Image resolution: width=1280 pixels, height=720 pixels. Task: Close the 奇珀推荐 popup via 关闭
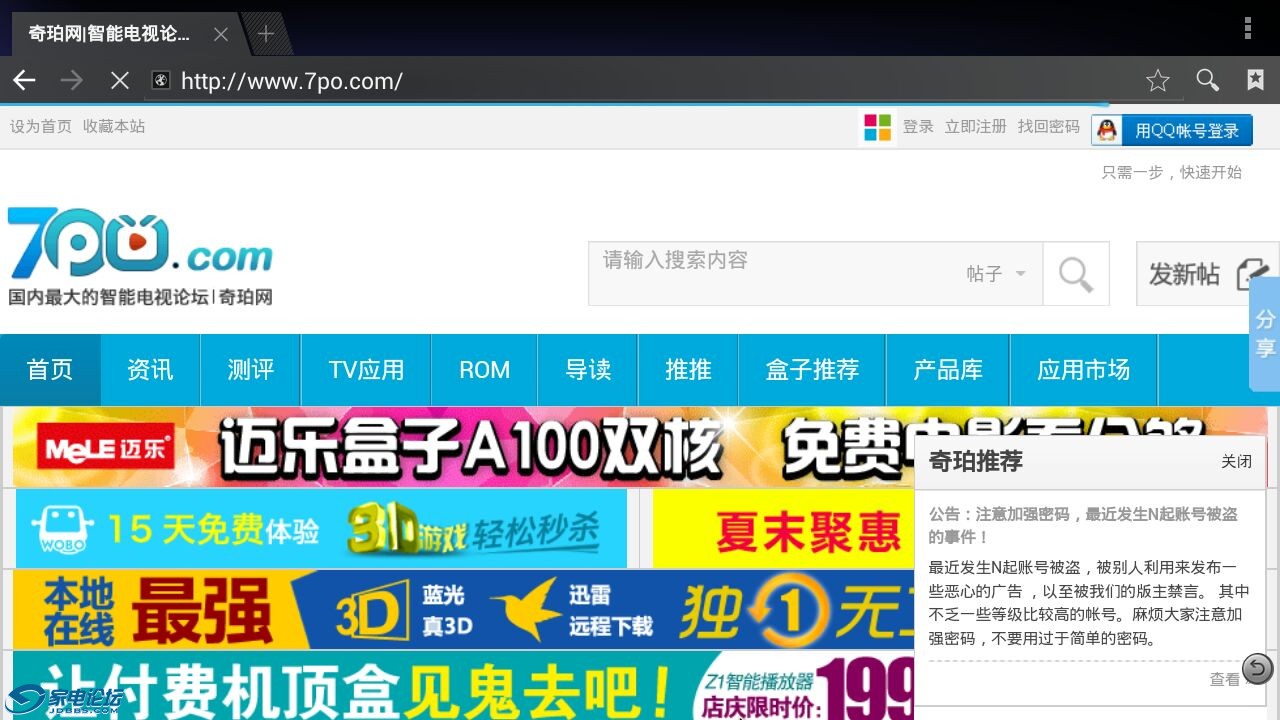(1236, 461)
